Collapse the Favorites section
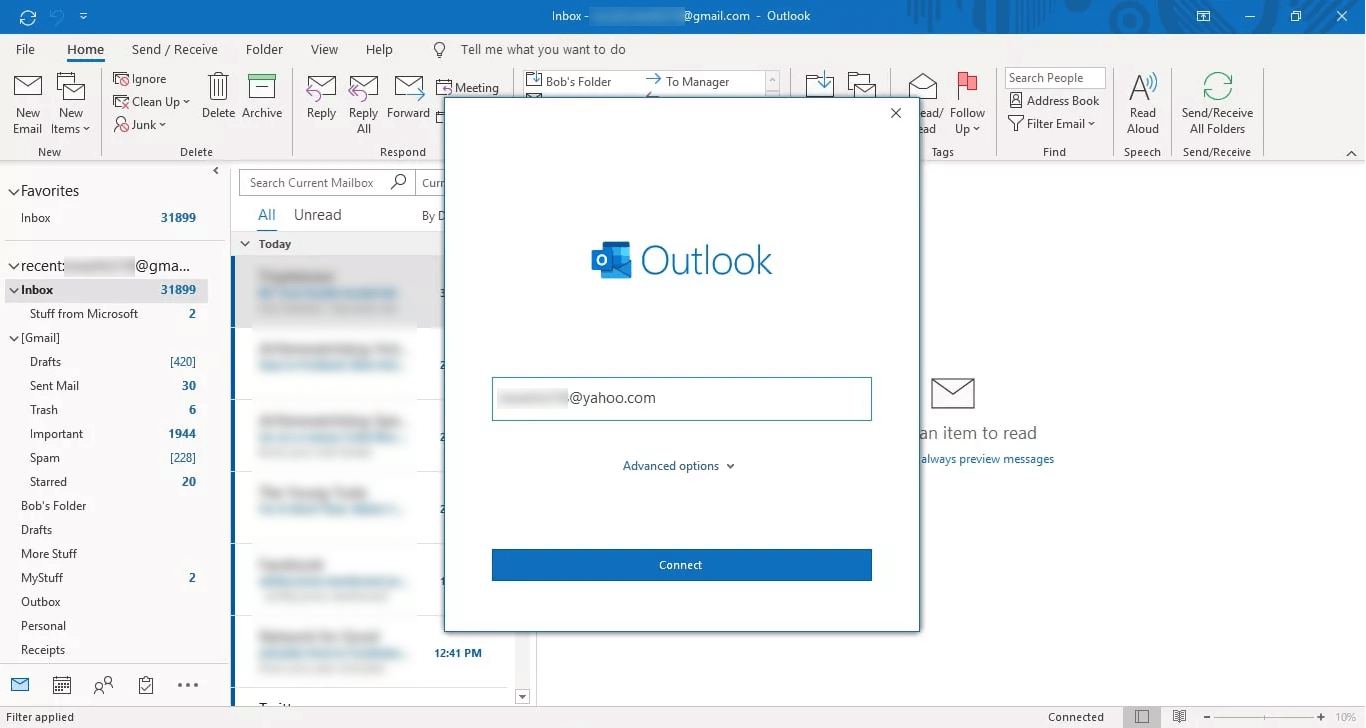 click(13, 191)
